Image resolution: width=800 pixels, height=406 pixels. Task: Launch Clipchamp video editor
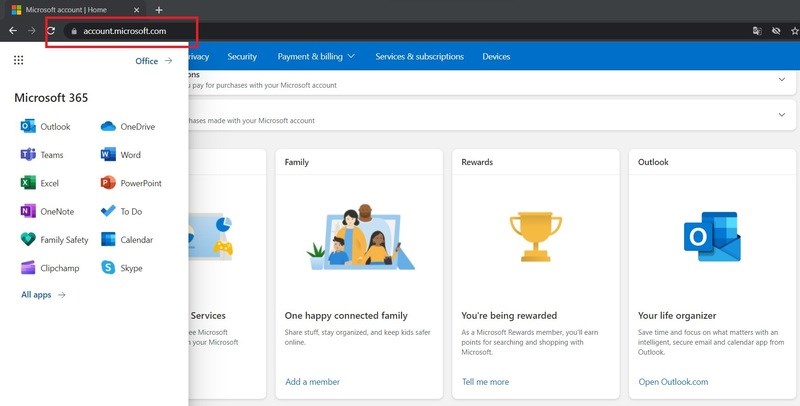pyautogui.click(x=49, y=268)
